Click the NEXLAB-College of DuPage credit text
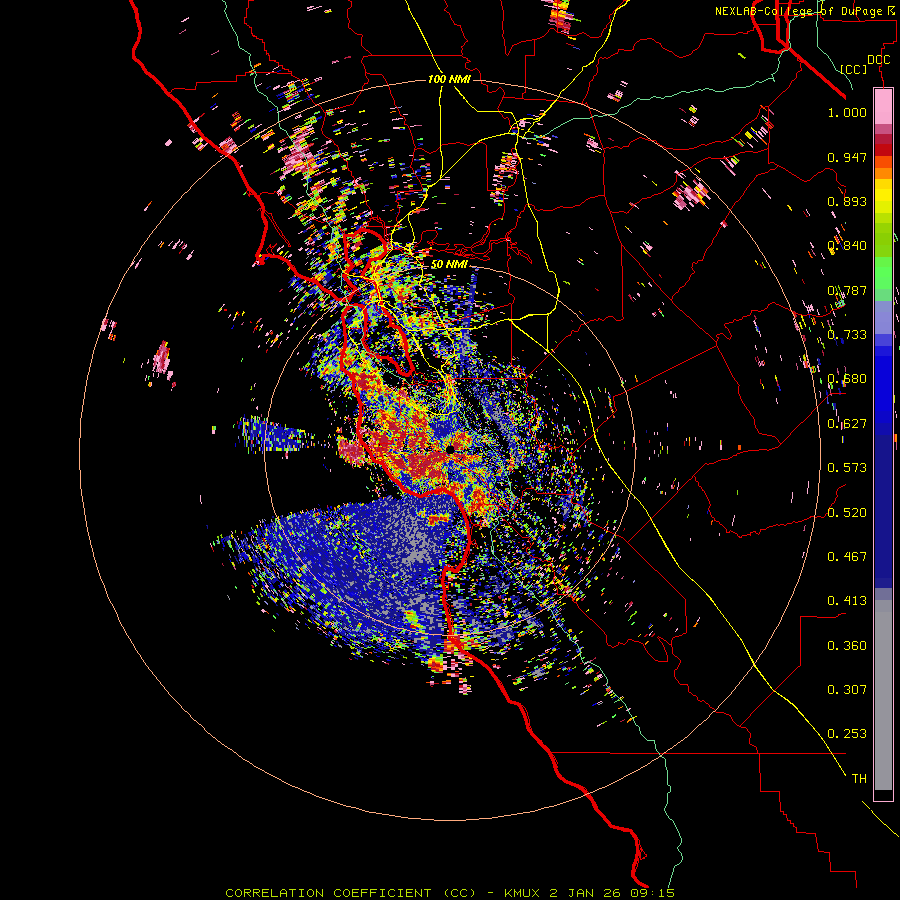 tap(800, 11)
